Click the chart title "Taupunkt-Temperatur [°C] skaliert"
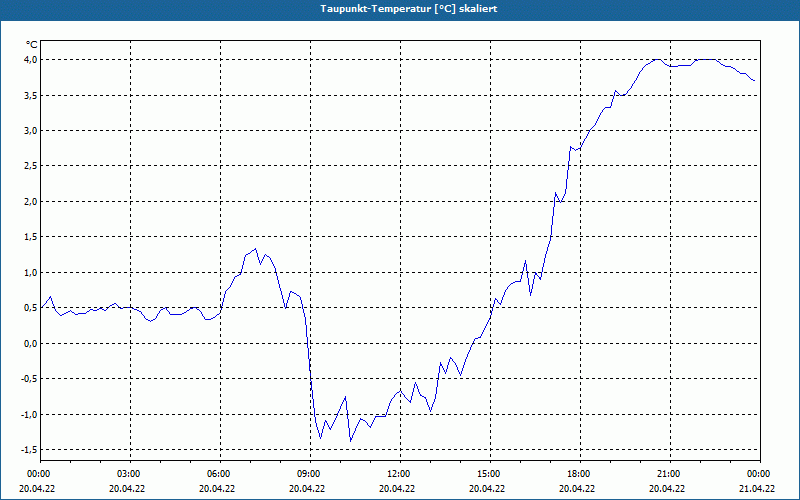 pyautogui.click(x=409, y=9)
